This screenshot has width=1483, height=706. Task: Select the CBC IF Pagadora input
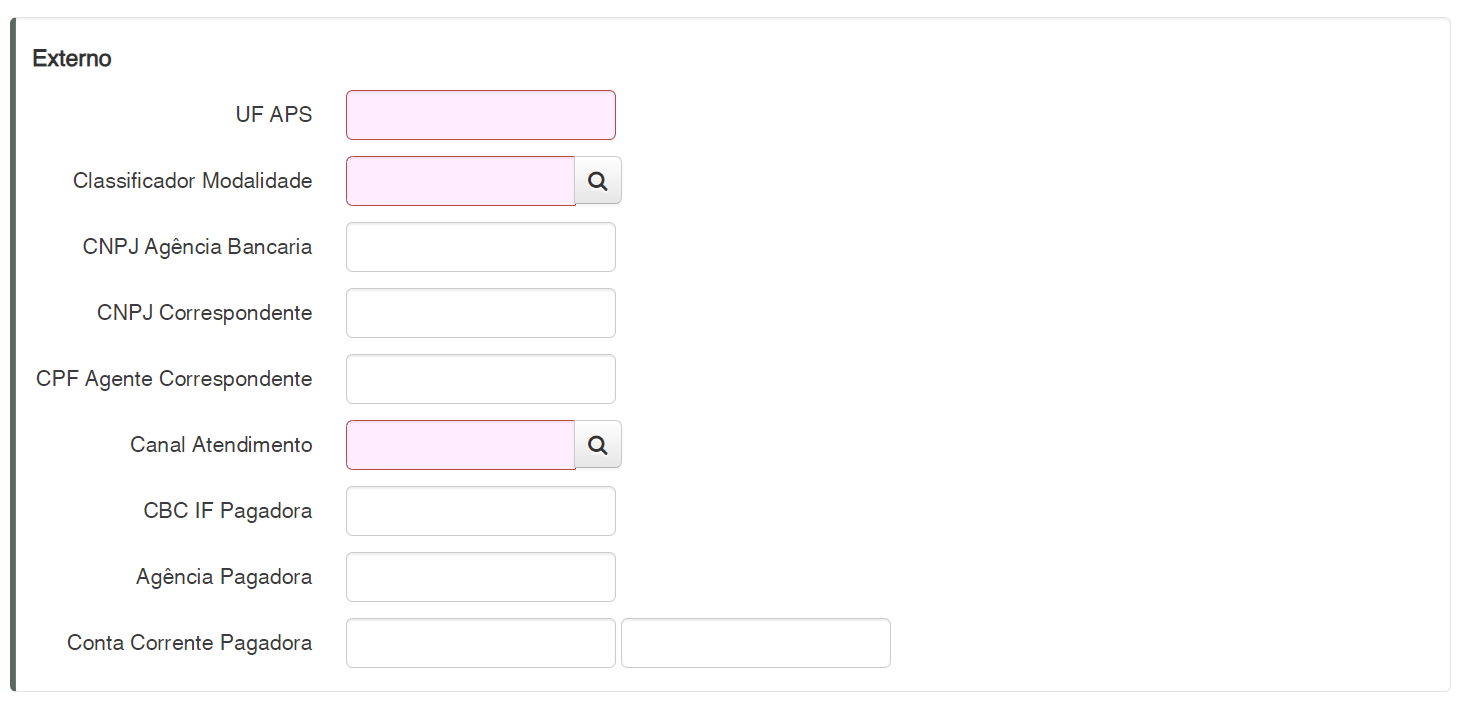480,511
